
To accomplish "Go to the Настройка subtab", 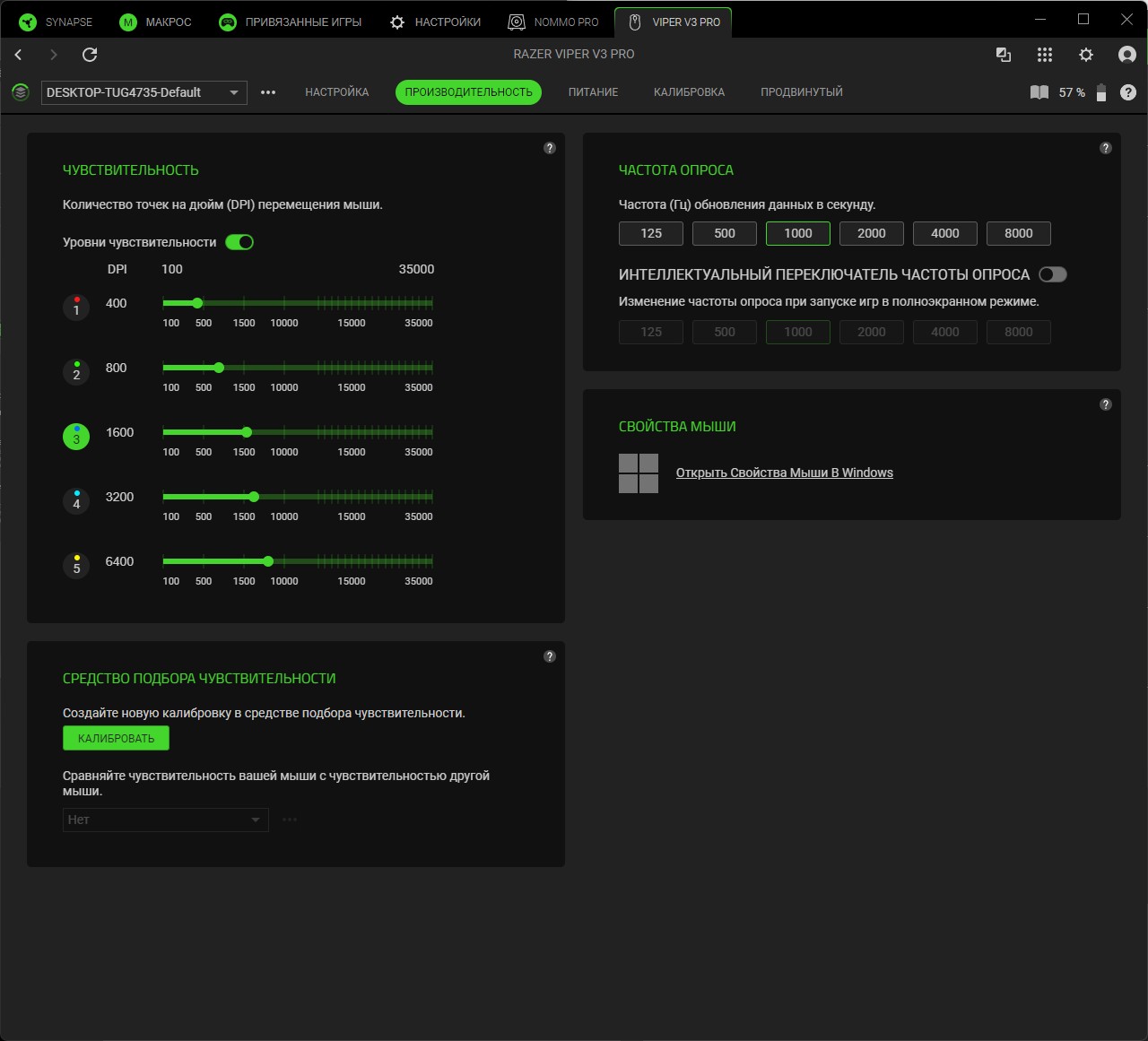I will (337, 92).
